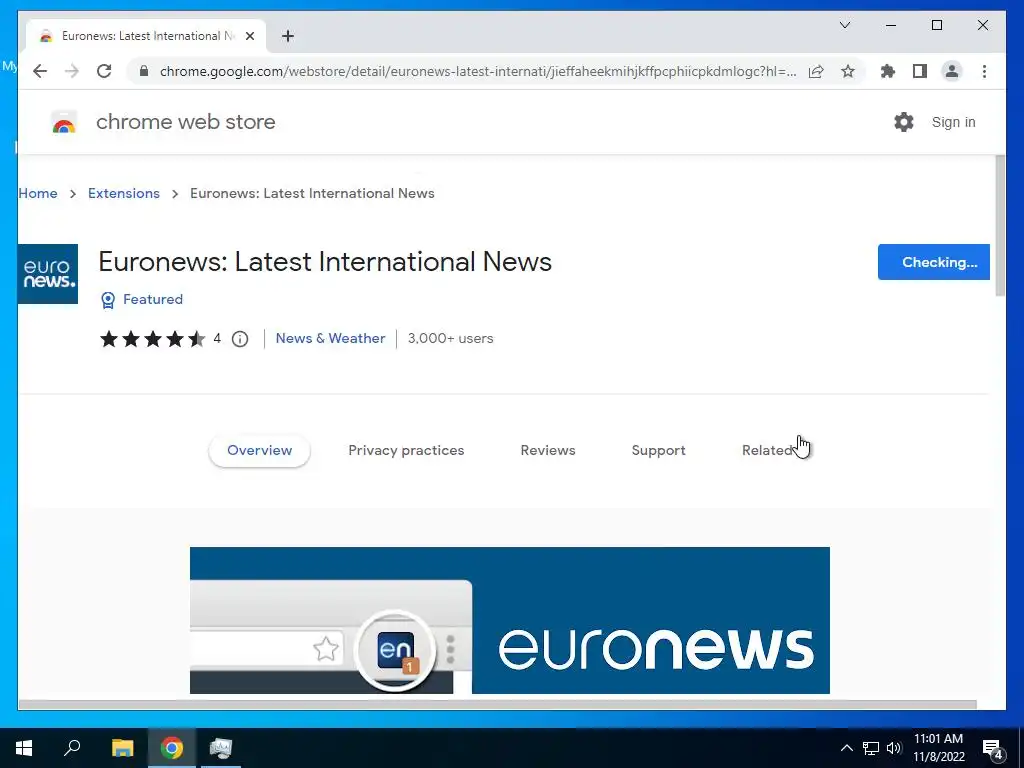Bookmark this page with the star icon
The height and width of the screenshot is (768, 1024).
point(848,71)
